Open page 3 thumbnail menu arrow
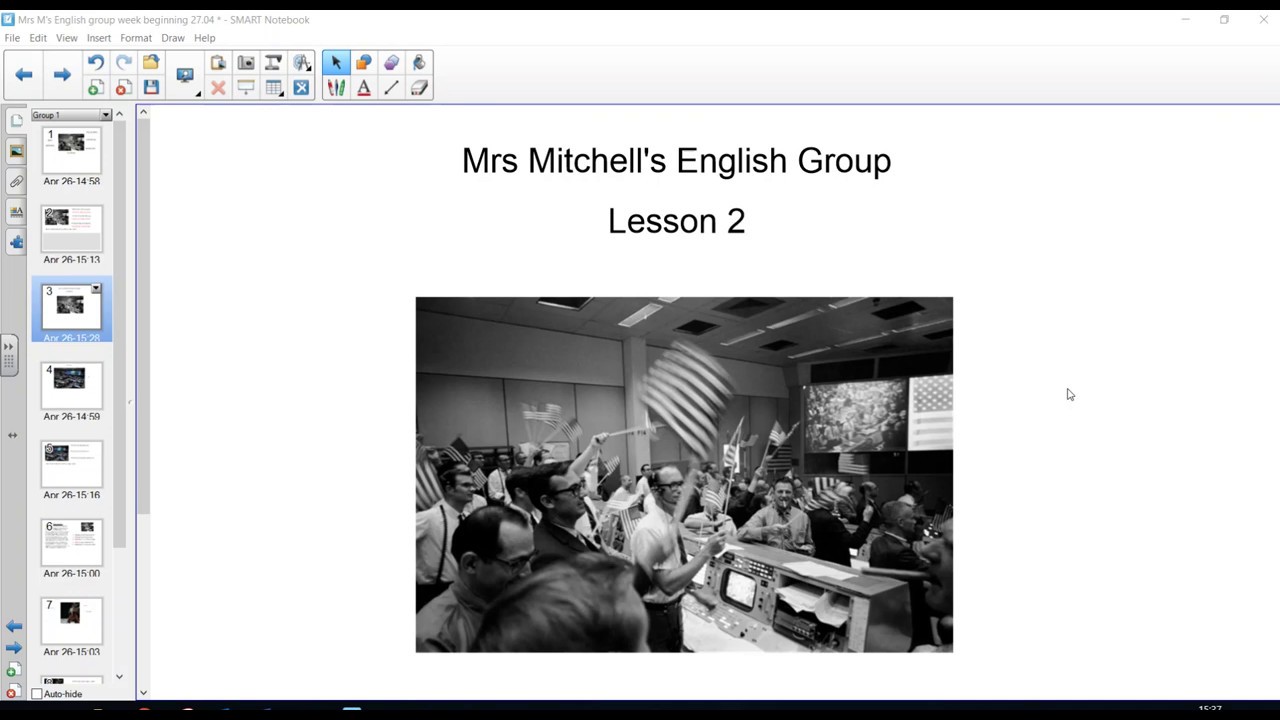Screen dimensions: 1280x720 [96, 289]
